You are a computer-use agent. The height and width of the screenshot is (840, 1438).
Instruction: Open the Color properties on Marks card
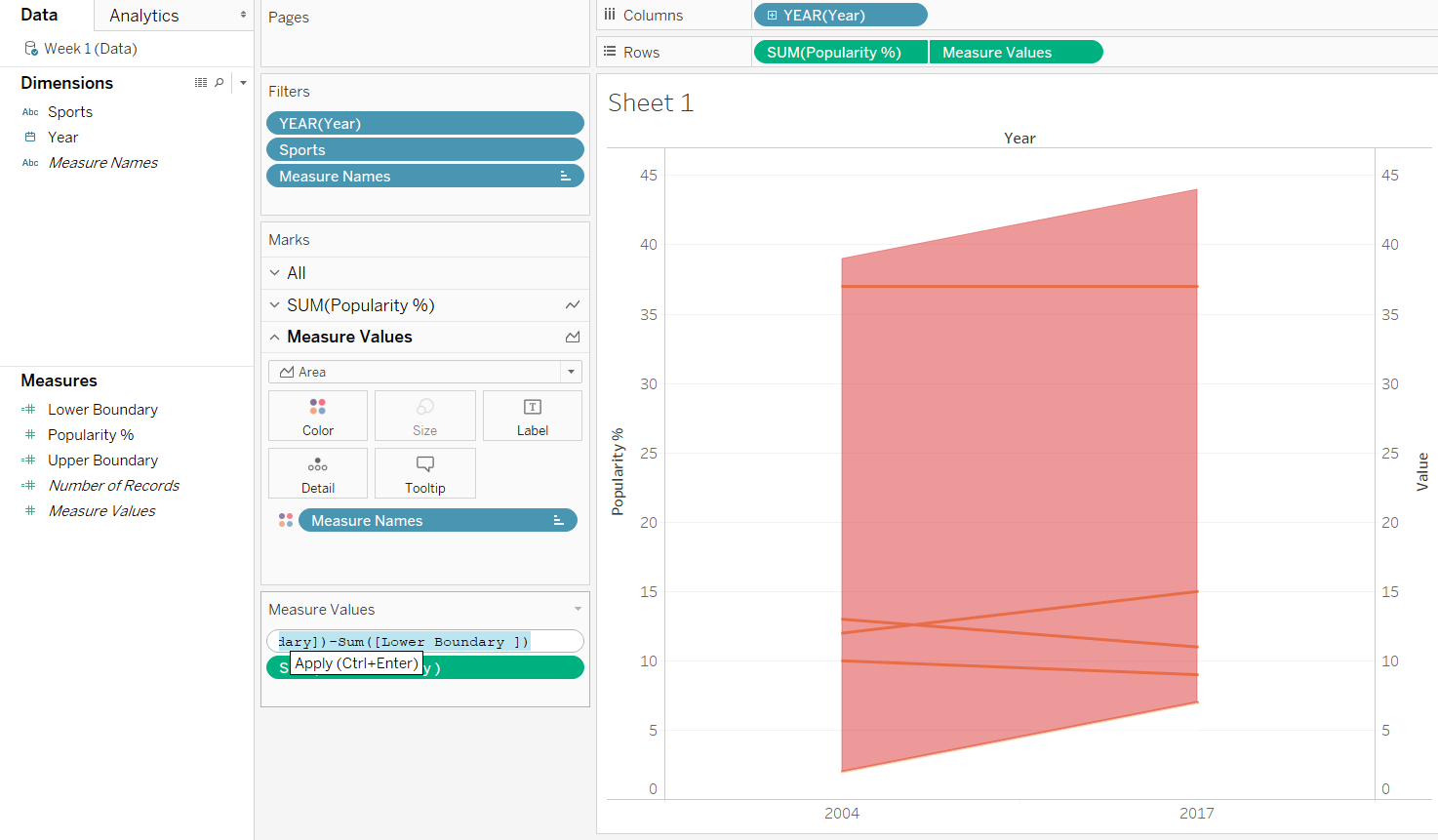point(317,415)
